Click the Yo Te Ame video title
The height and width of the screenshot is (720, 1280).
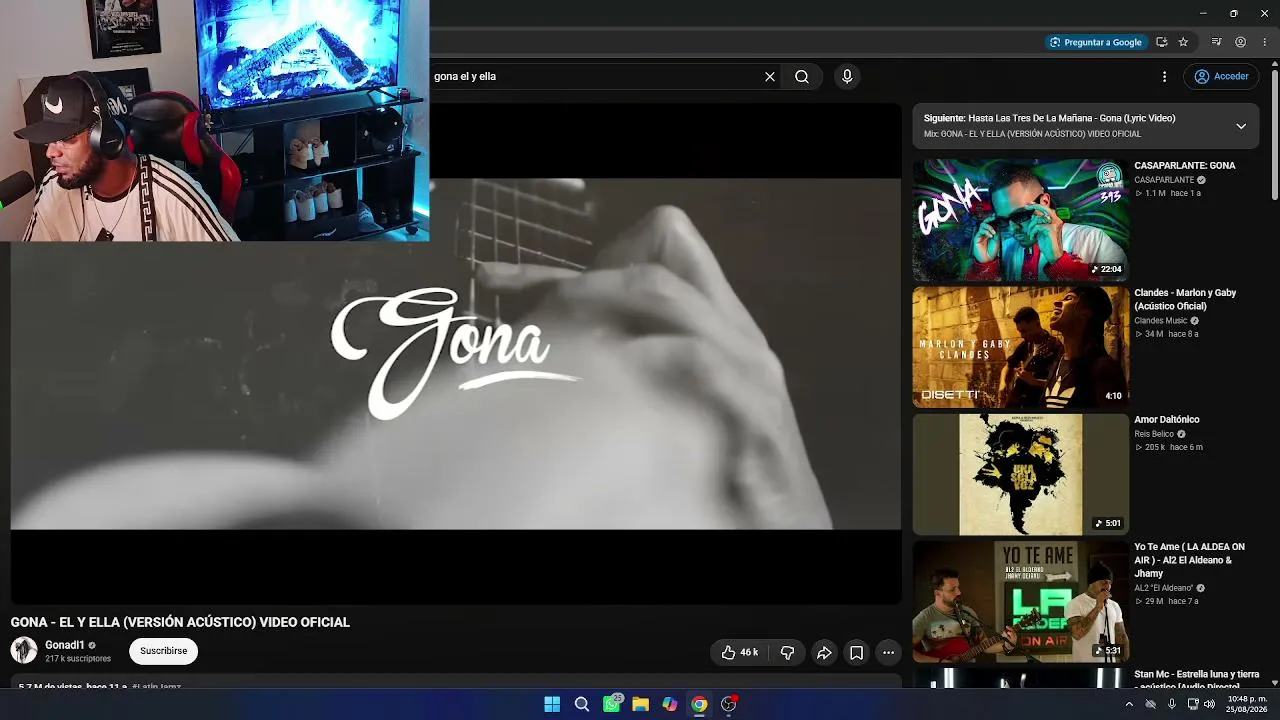pyautogui.click(x=1189, y=560)
